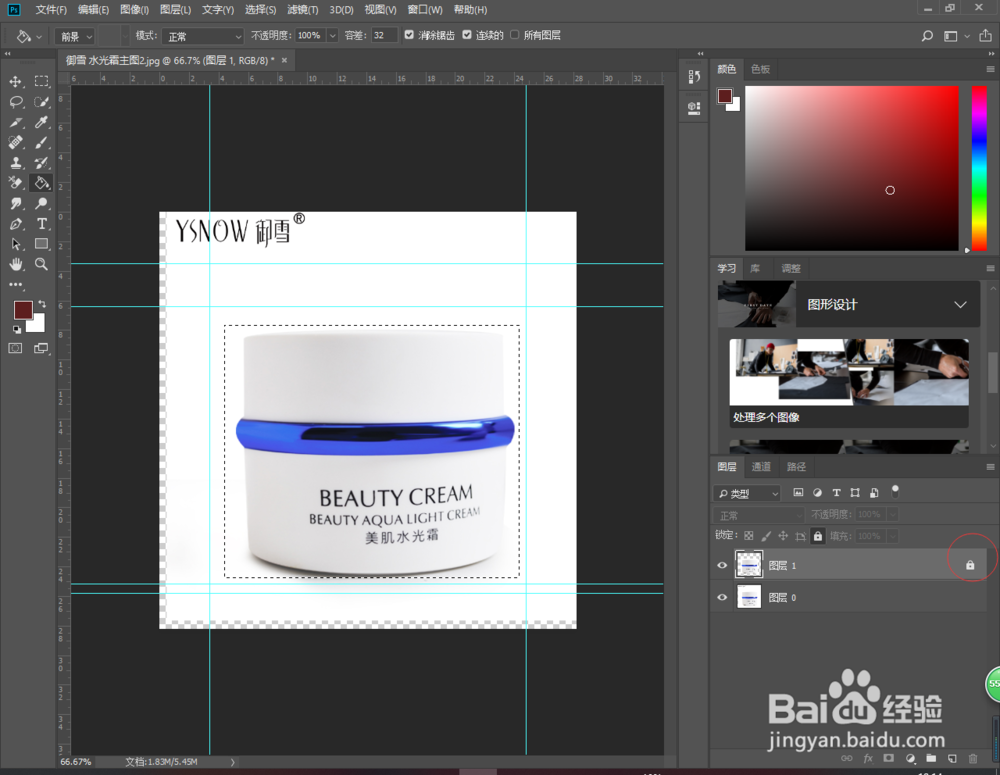This screenshot has width=1000, height=775.
Task: Open the 前景 fill source dropdown
Action: click(x=76, y=36)
